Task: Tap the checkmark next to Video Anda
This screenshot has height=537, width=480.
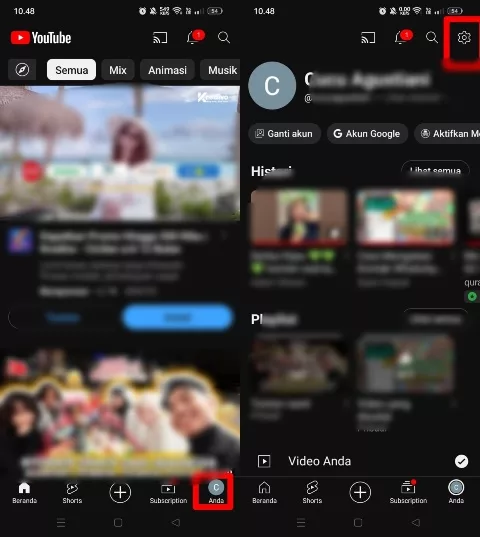Action: tap(461, 461)
